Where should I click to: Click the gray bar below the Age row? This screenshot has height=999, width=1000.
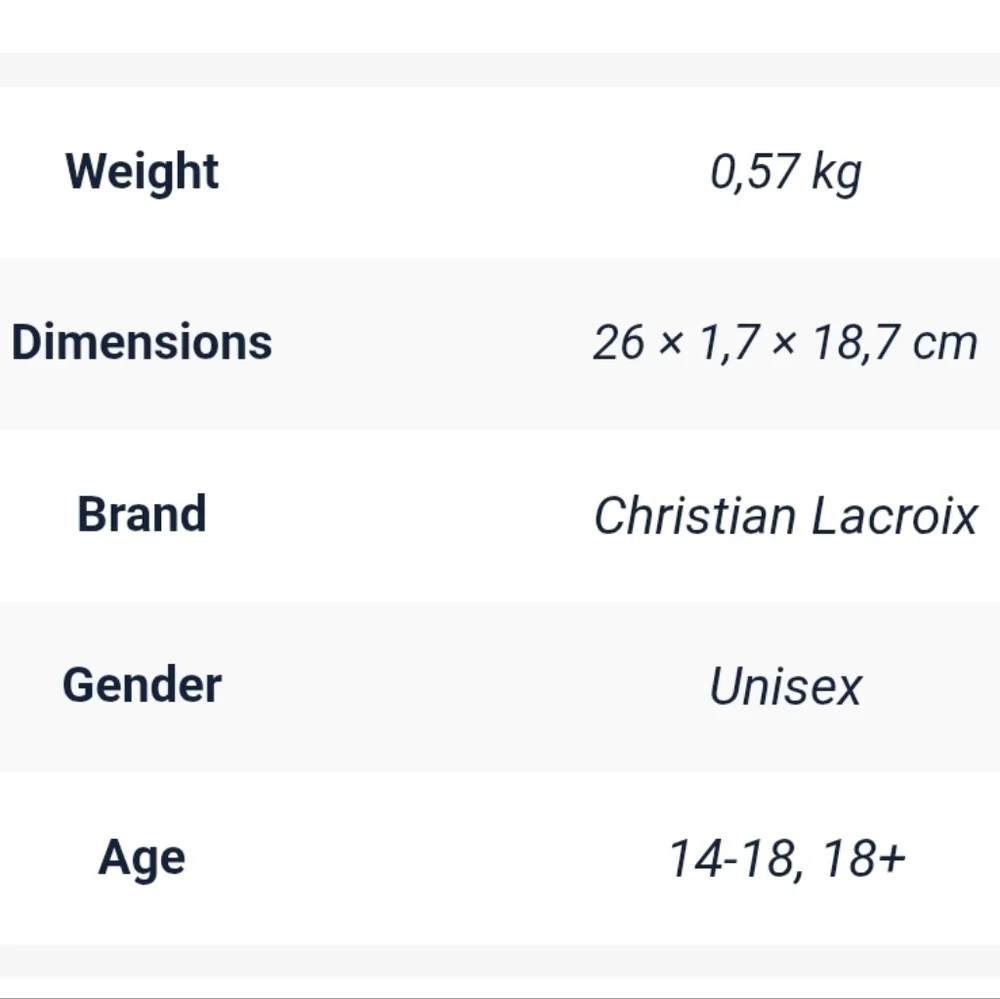pyautogui.click(x=500, y=961)
